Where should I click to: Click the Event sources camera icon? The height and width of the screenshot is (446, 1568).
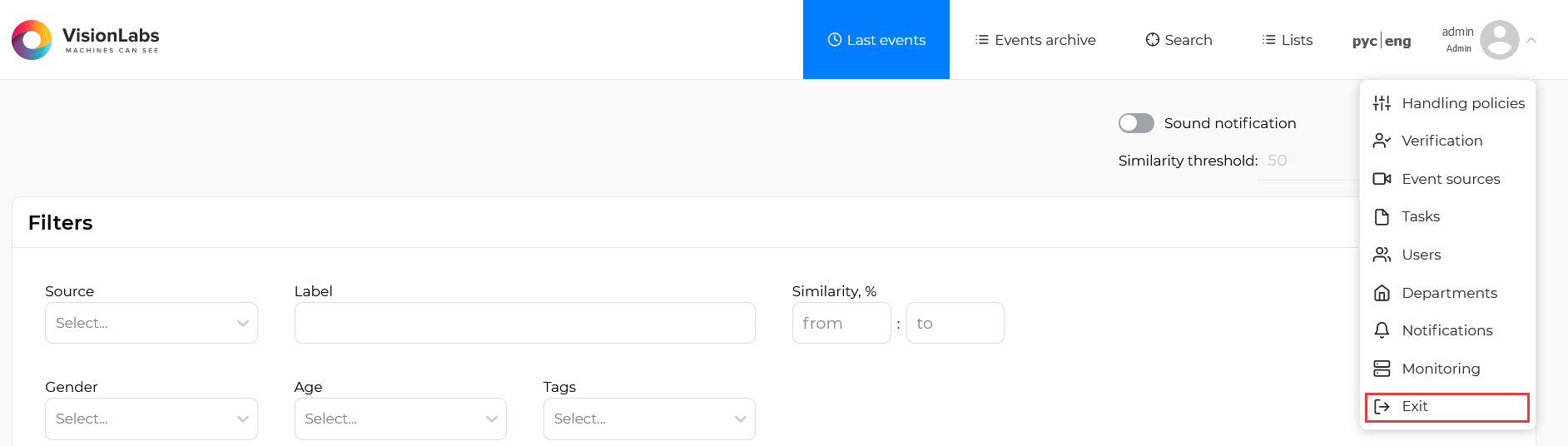[1382, 179]
